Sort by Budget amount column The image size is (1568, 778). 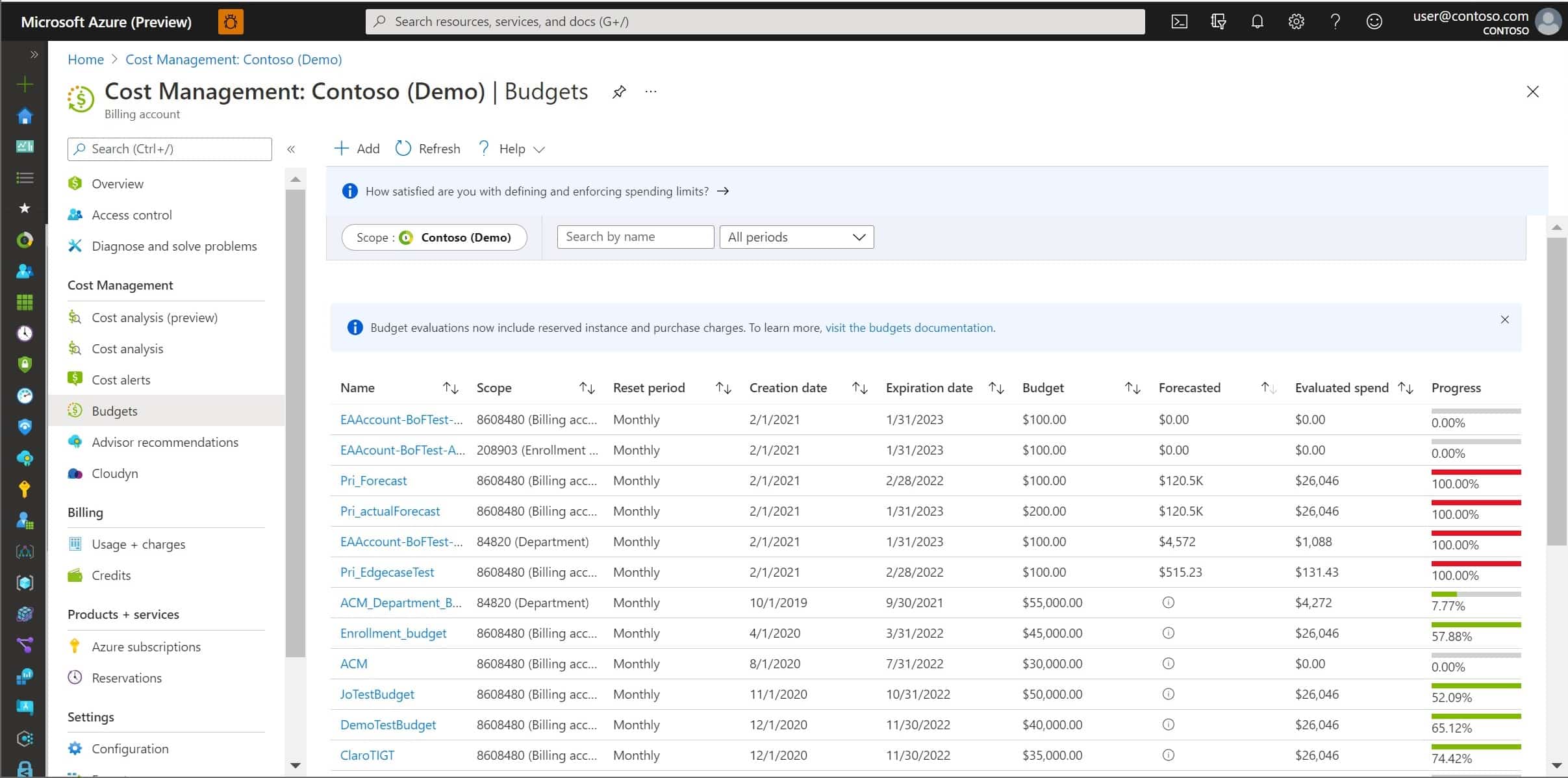1133,388
